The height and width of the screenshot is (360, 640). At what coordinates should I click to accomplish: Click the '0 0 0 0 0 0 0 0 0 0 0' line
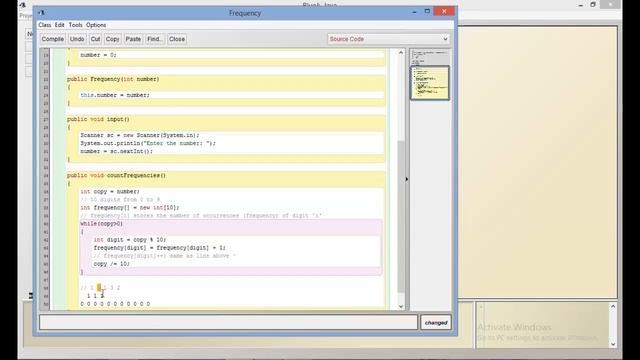pyautogui.click(x=116, y=304)
